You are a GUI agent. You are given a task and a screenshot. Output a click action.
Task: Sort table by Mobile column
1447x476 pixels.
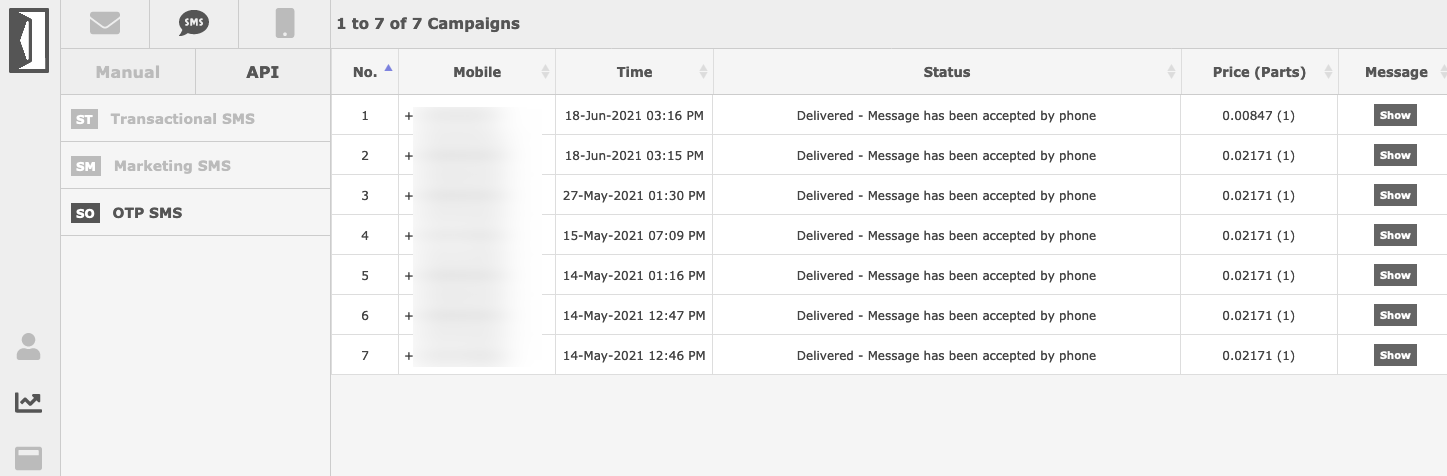tap(477, 72)
